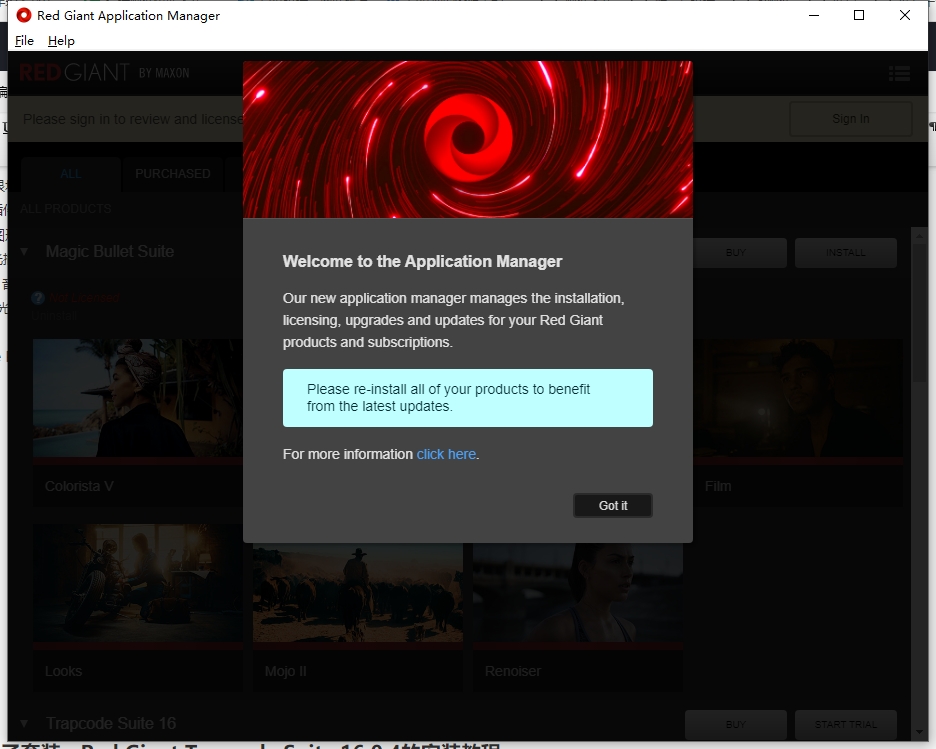Click the scrollbar up arrow
Image resolution: width=936 pixels, height=749 pixels.
click(x=919, y=236)
